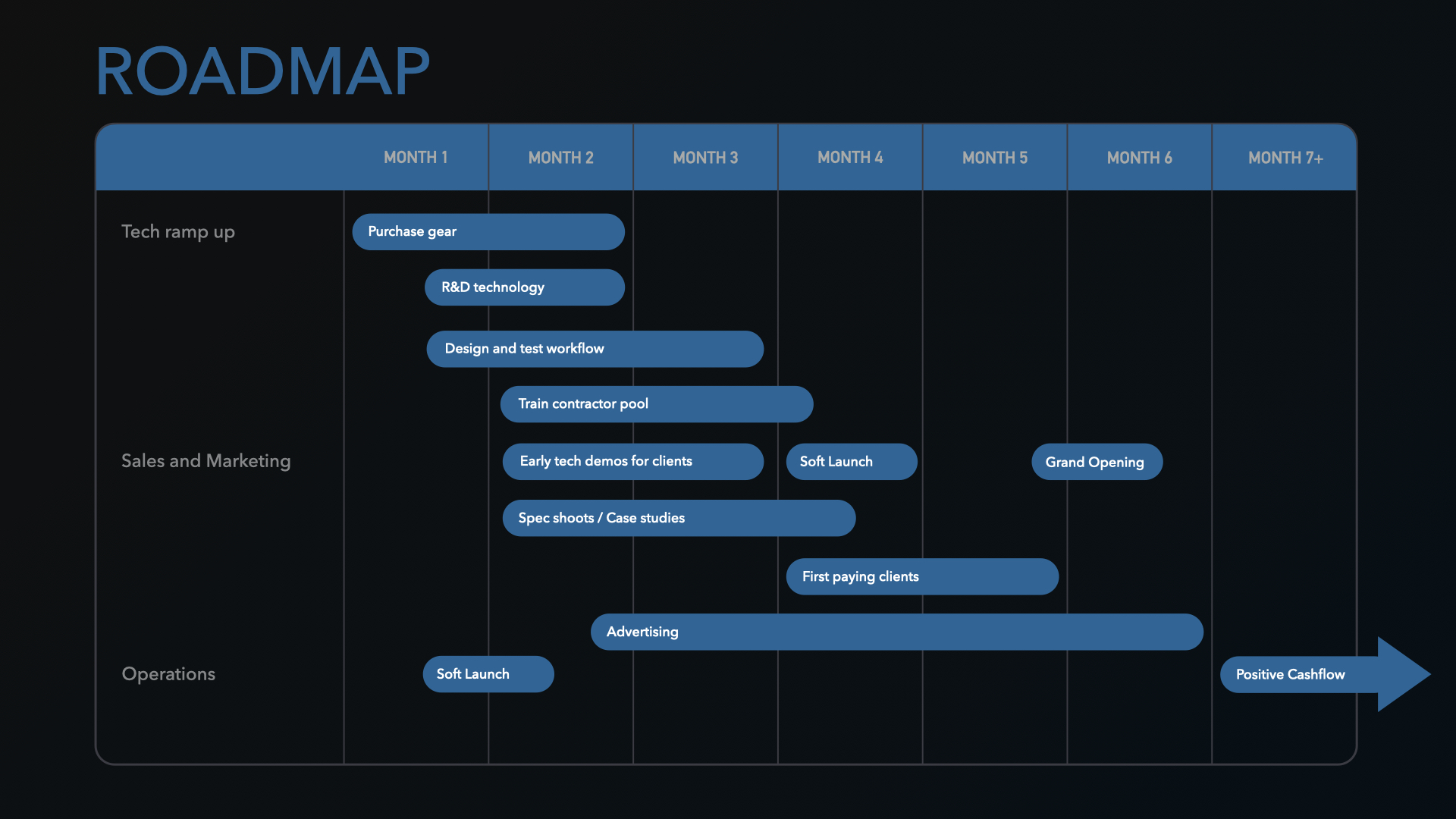Viewport: 1456px width, 819px height.
Task: Click Early tech demos for clients
Action: [632, 461]
